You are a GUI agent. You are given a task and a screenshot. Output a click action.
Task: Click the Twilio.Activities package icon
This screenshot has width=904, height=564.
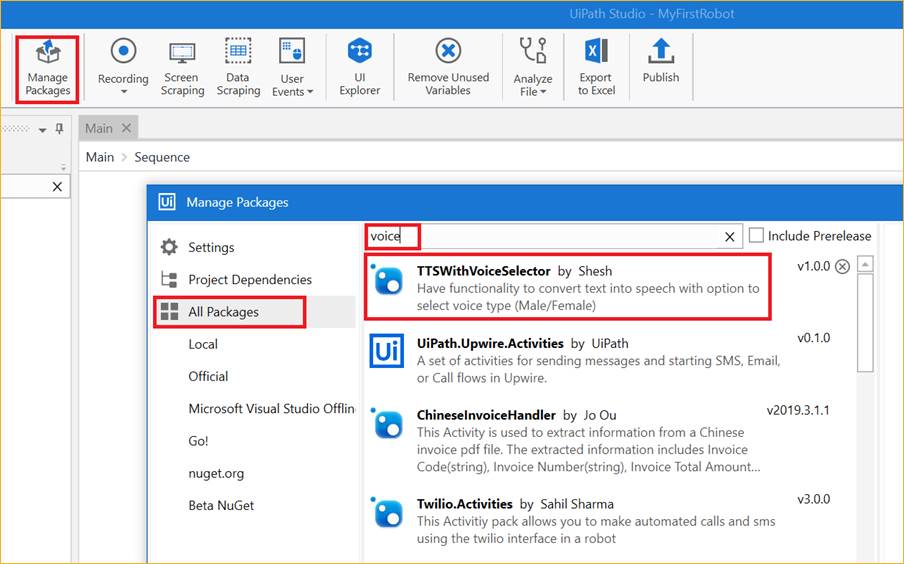click(x=387, y=513)
